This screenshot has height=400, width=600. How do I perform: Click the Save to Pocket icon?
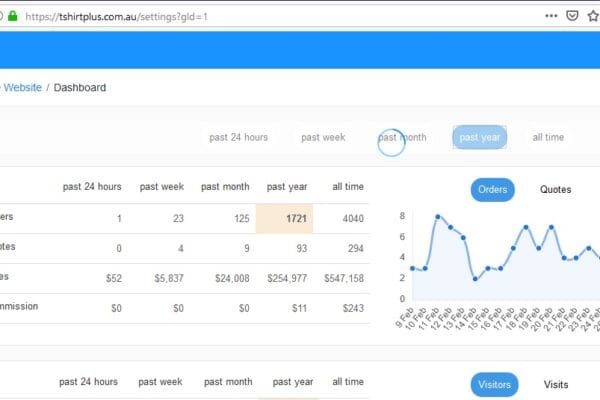(572, 16)
